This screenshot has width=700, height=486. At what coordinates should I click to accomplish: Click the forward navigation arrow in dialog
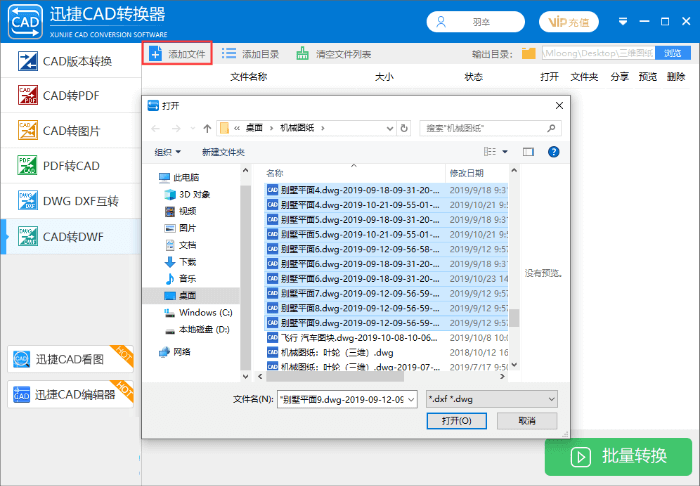point(176,129)
